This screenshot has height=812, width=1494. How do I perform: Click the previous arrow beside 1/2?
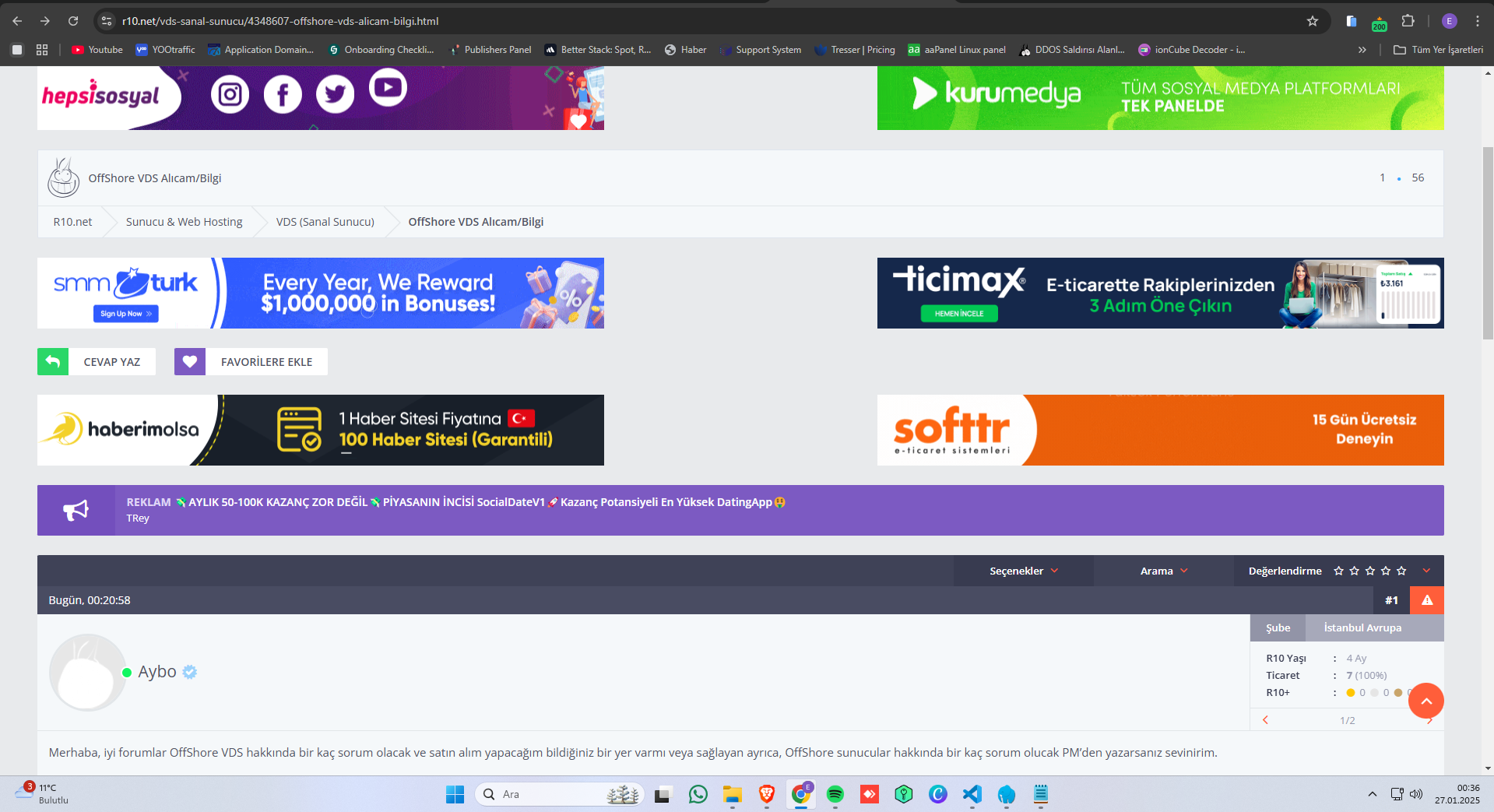(1265, 720)
